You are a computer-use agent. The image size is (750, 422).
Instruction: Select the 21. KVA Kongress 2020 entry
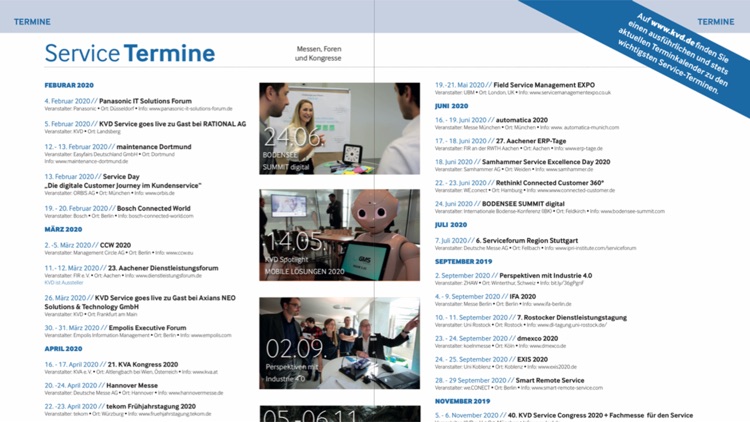pyautogui.click(x=131, y=367)
